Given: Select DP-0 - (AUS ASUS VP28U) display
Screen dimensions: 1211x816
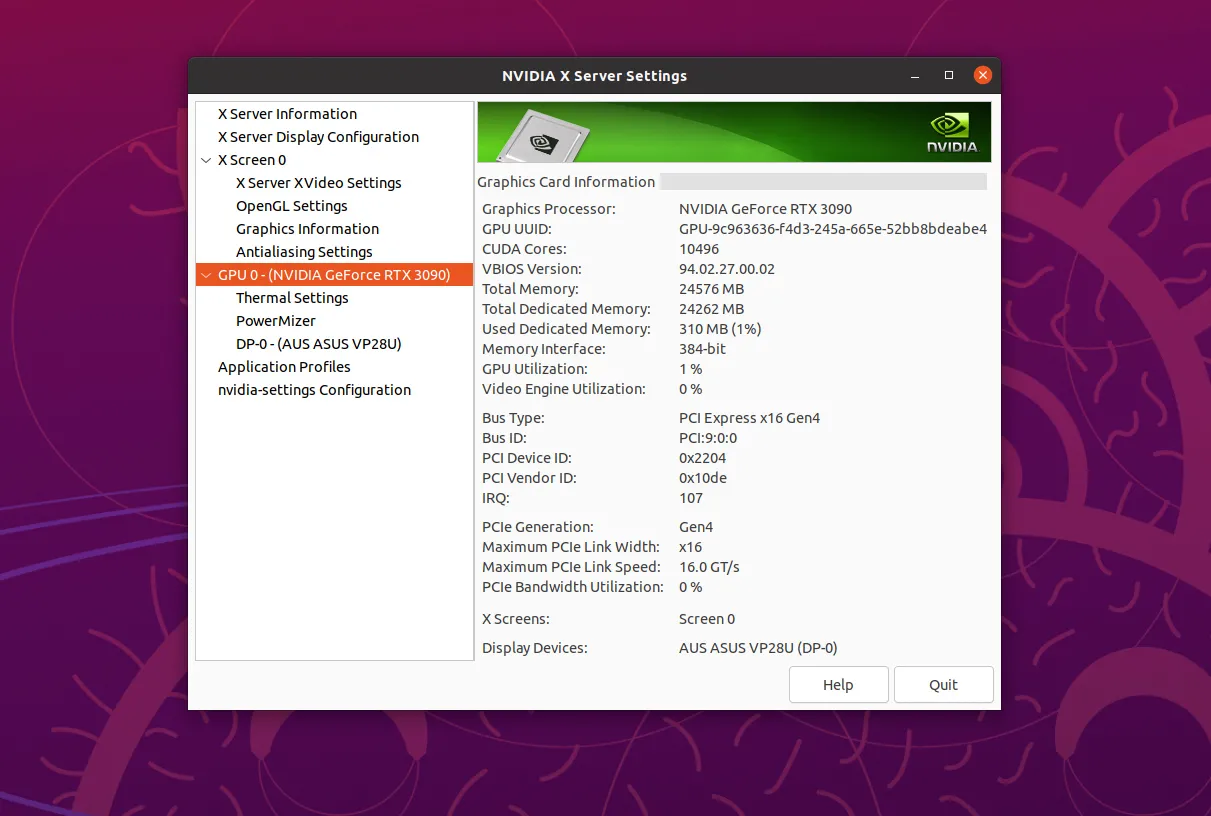Looking at the screenshot, I should point(318,344).
